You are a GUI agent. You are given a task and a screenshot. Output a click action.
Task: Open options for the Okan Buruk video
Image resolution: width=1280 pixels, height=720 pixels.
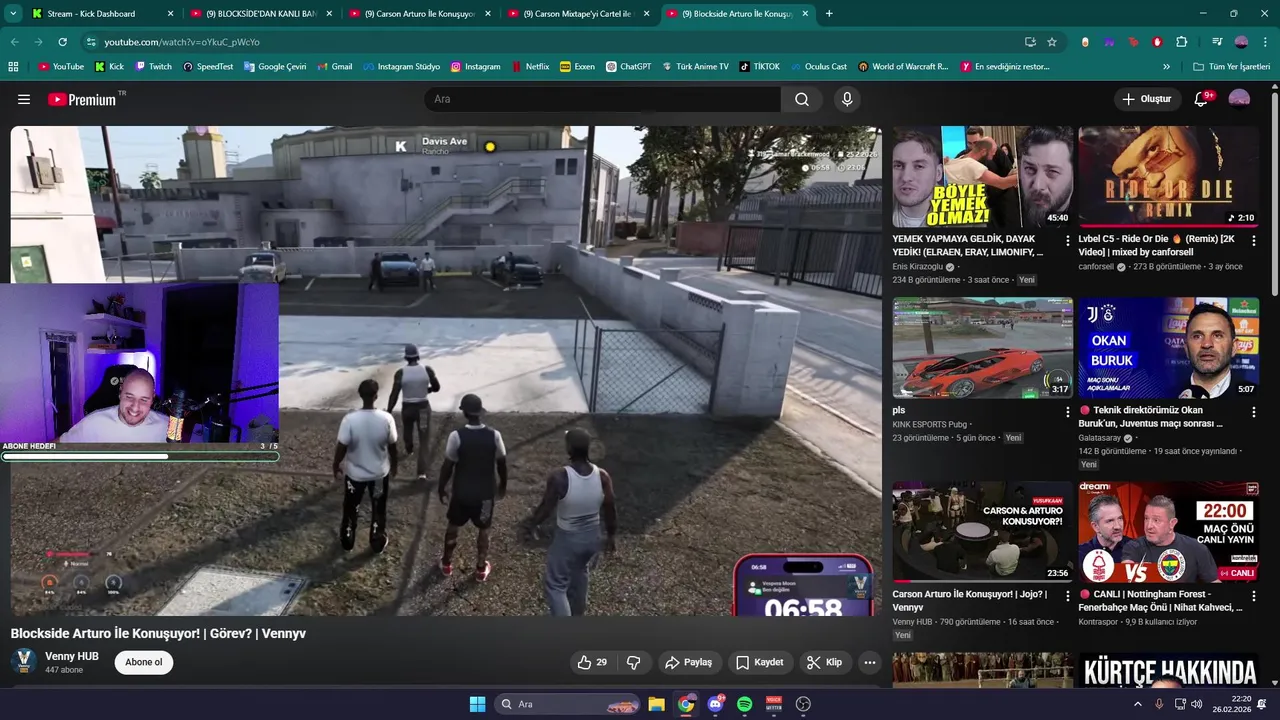(x=1254, y=411)
